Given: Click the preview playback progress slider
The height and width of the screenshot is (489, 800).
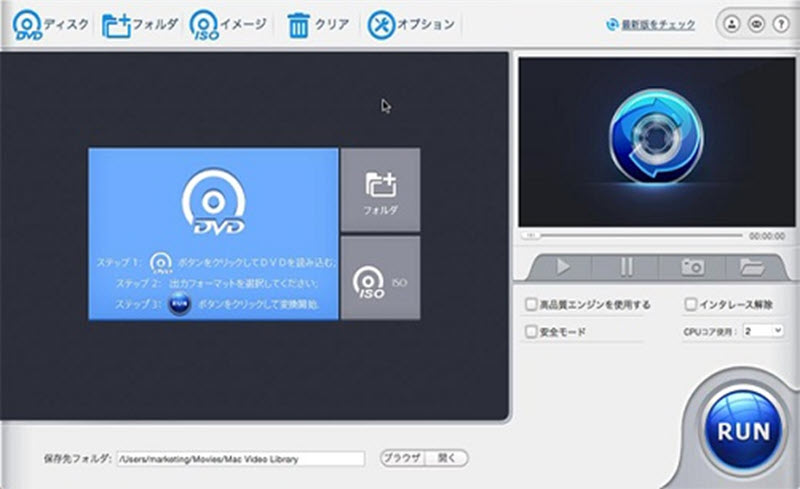Looking at the screenshot, I should click(634, 236).
